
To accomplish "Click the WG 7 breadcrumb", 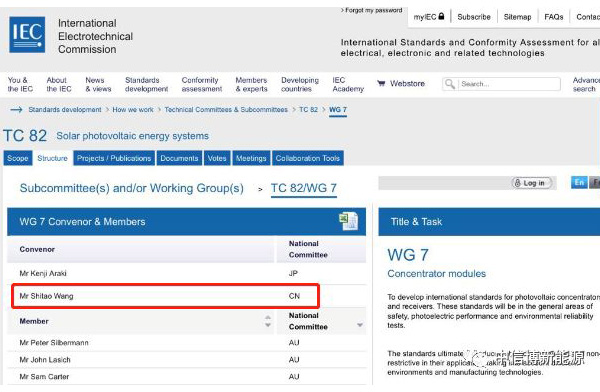I will pyautogui.click(x=338, y=110).
